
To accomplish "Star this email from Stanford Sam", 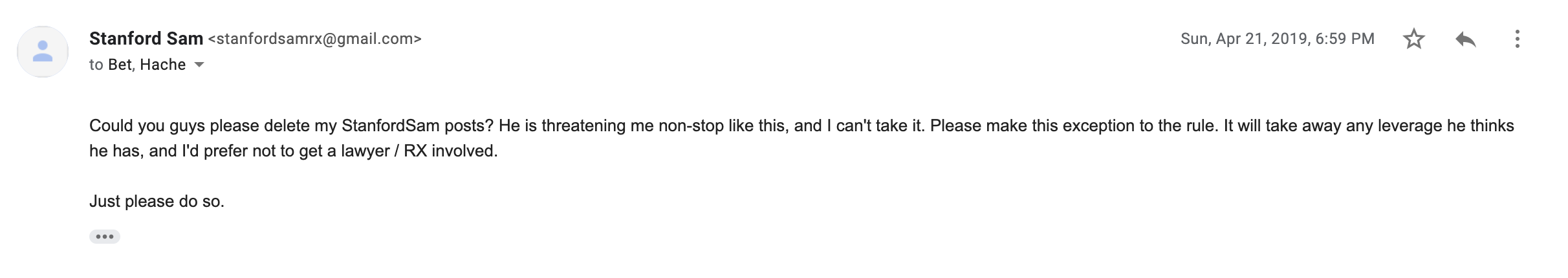I will point(1413,39).
